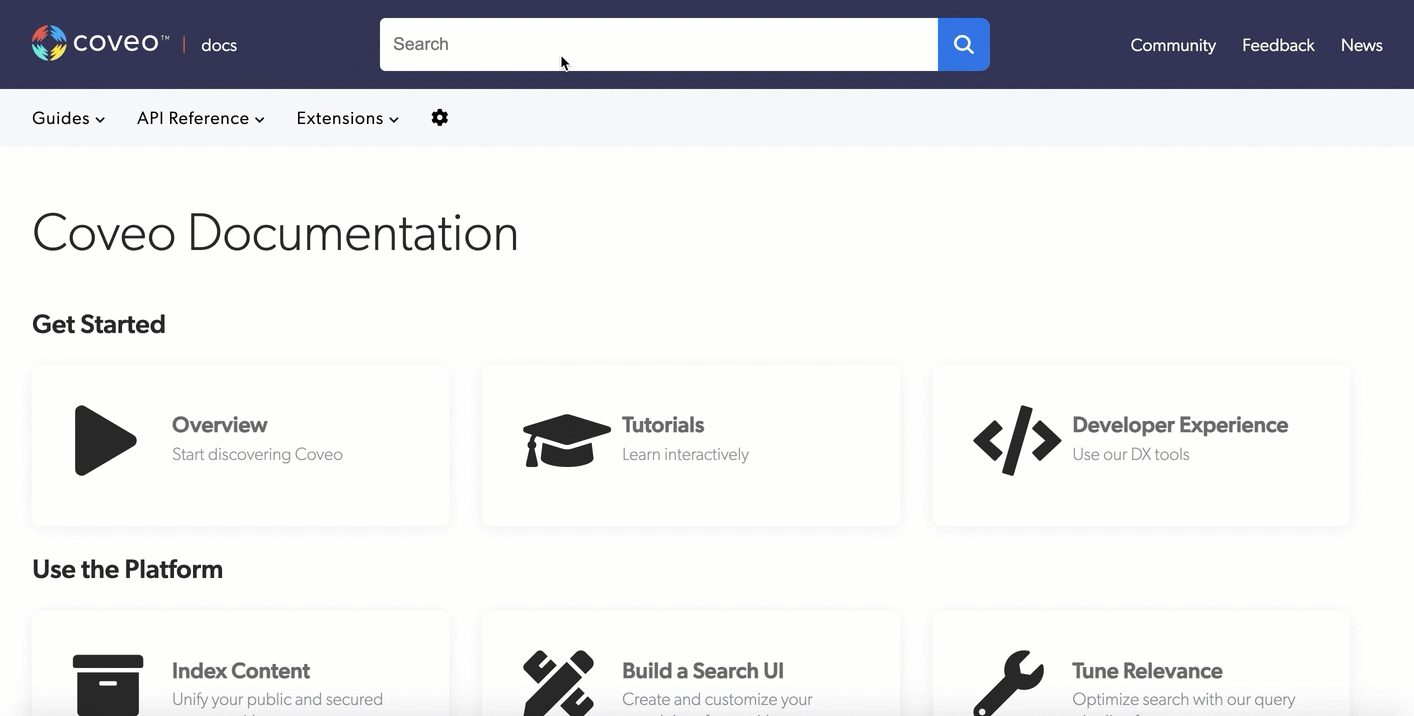1414x716 pixels.
Task: Click the Use the Platform heading
Action: [x=127, y=569]
